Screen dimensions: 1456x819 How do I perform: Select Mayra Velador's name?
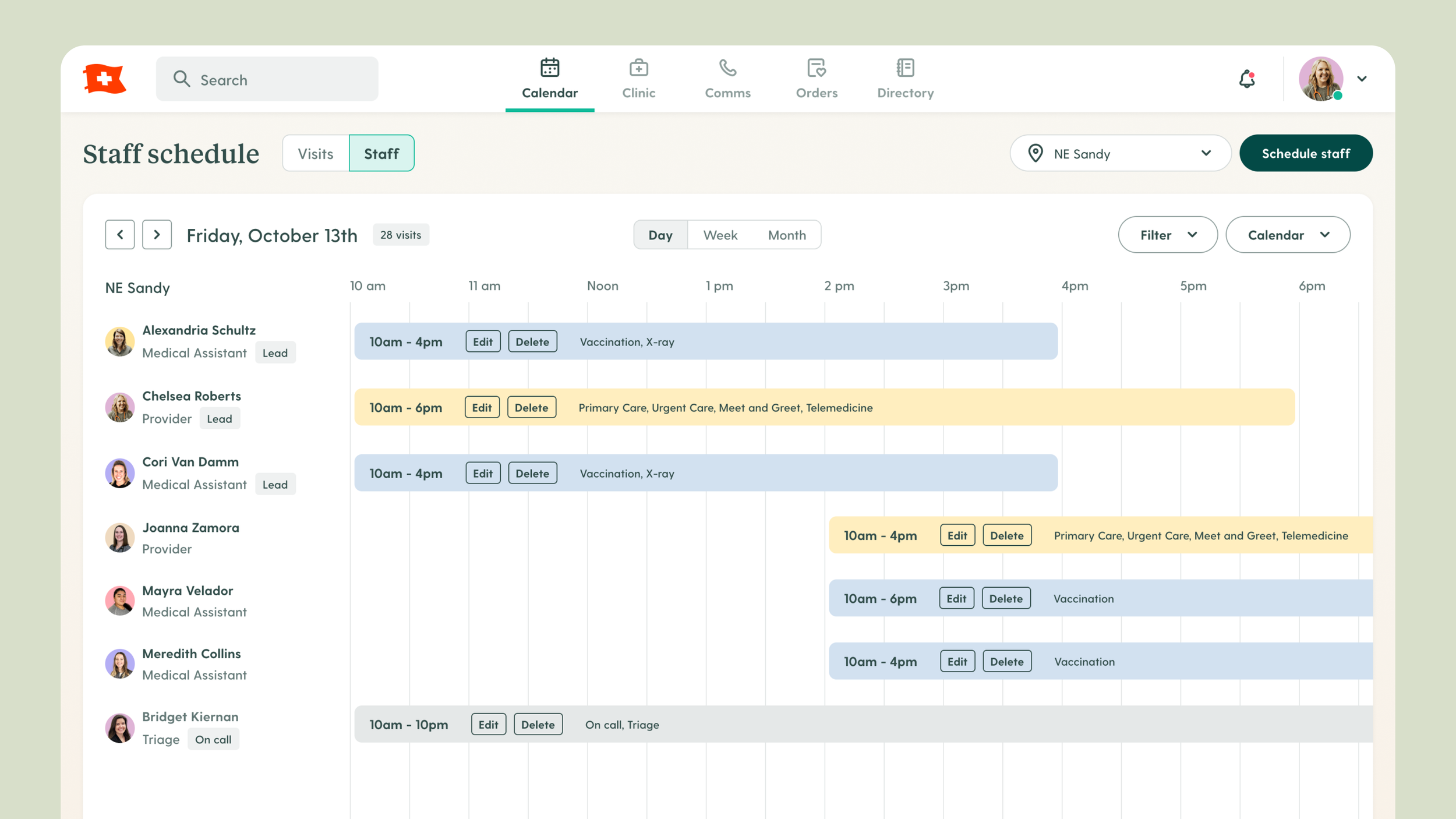[188, 590]
